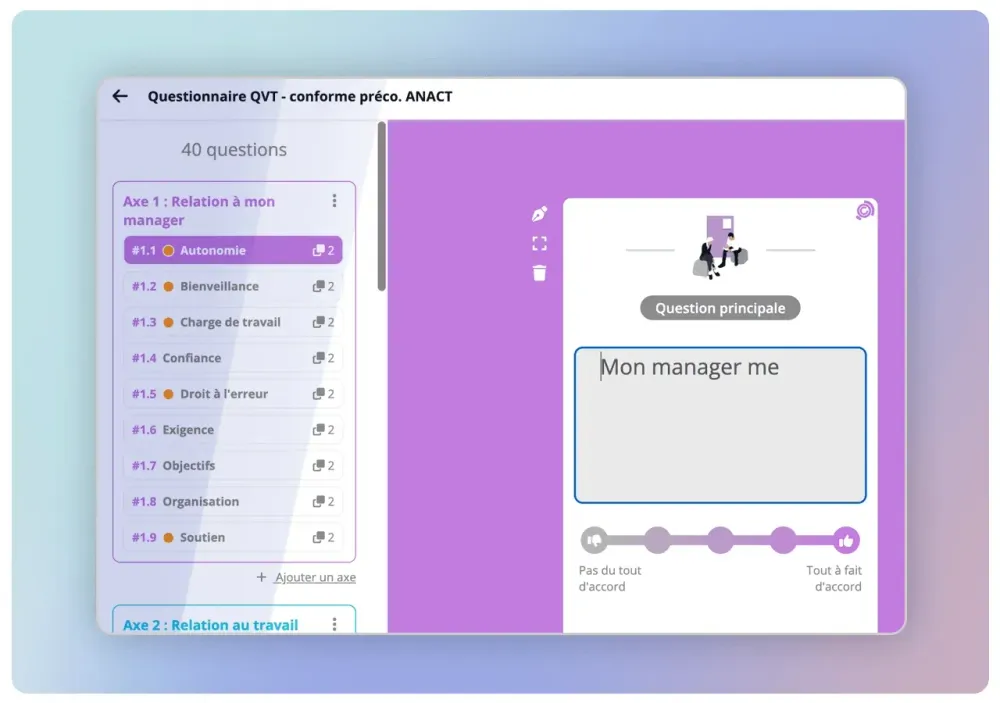1000x703 pixels.
Task: Choose question #1.7 Objectifs
Action: coord(233,466)
